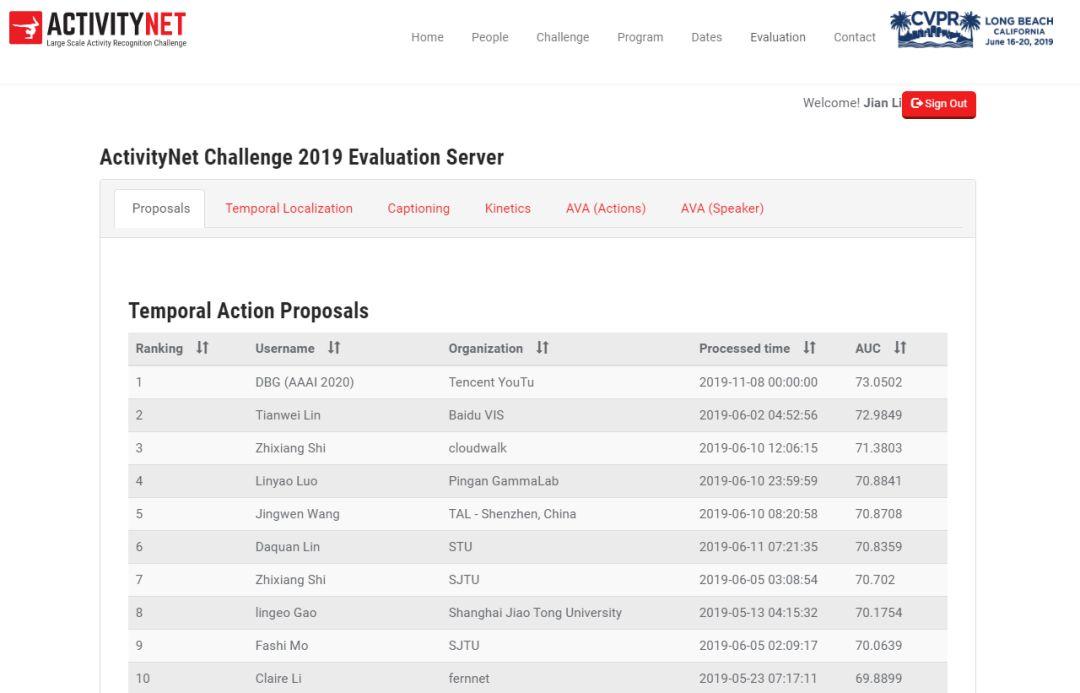Select username lingeo Gao
The image size is (1080, 693).
[286, 613]
